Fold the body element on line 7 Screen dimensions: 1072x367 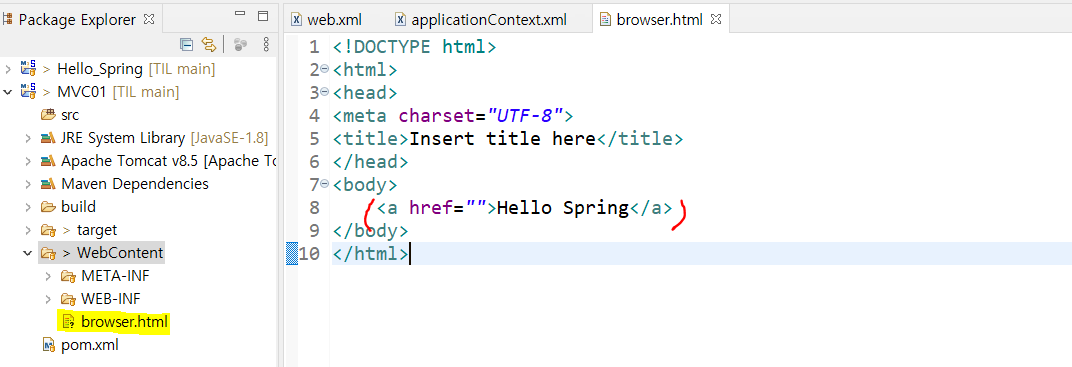[x=325, y=185]
